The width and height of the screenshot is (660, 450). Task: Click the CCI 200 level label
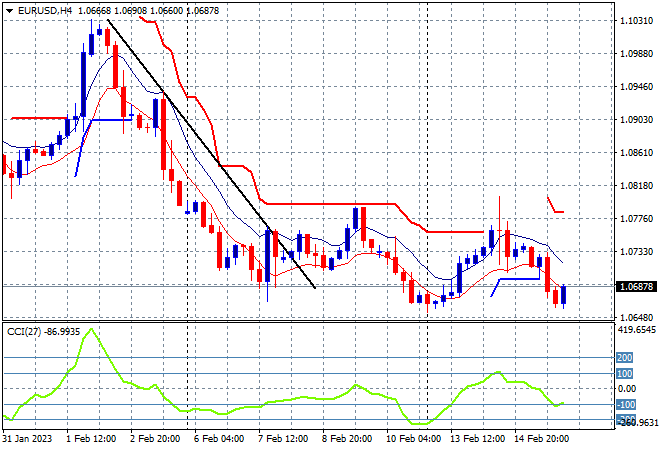[x=624, y=357]
